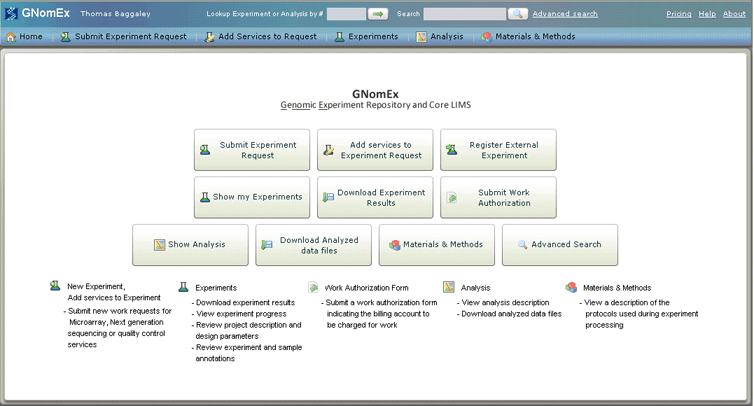This screenshot has width=754, height=406.
Task: Click the flask icon in the Submit Experiment Request button
Action: point(205,150)
